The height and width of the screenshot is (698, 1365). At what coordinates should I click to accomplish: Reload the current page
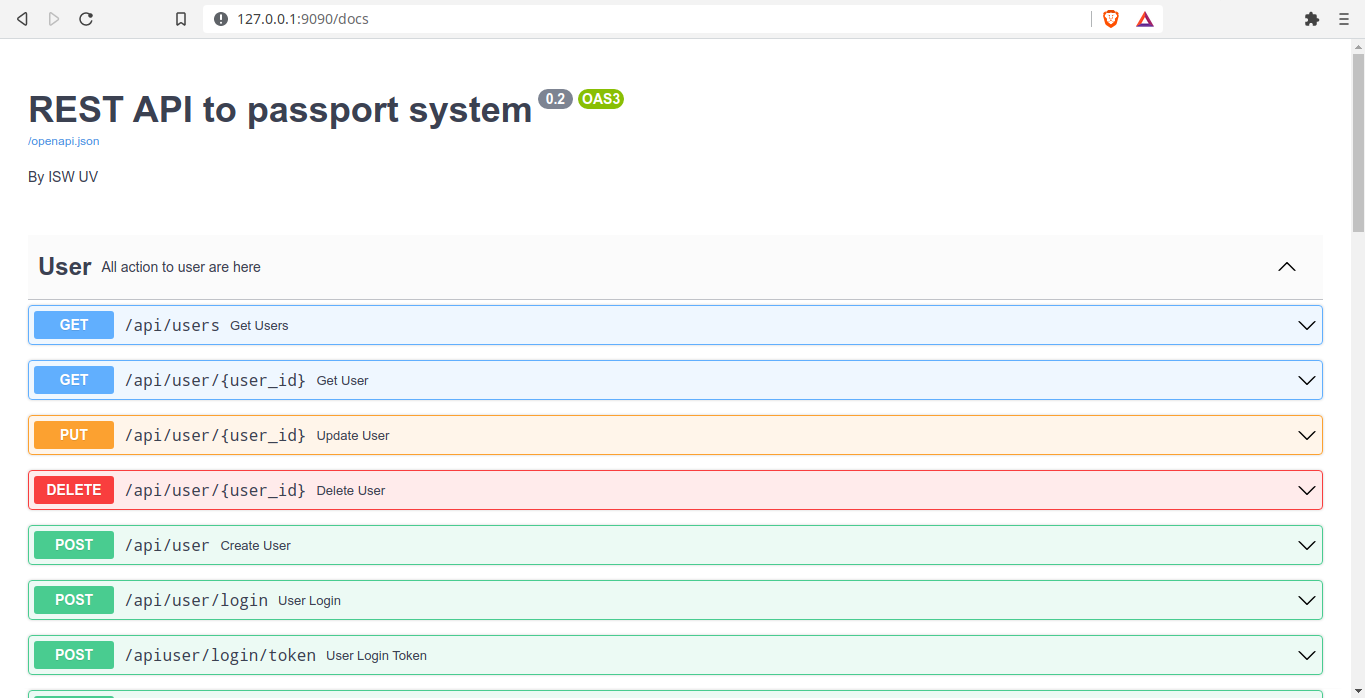point(86,18)
